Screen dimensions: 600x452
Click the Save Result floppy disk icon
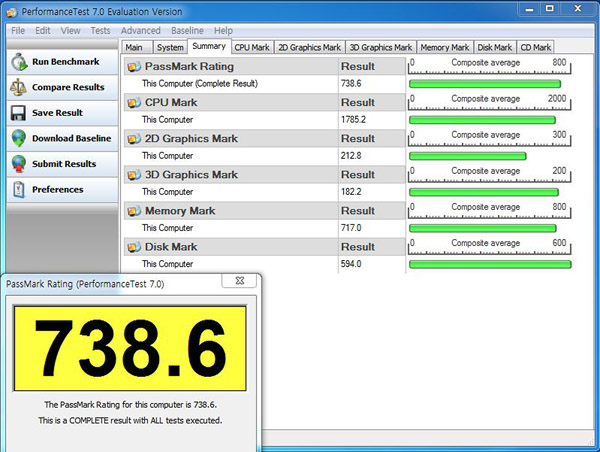tap(18, 113)
